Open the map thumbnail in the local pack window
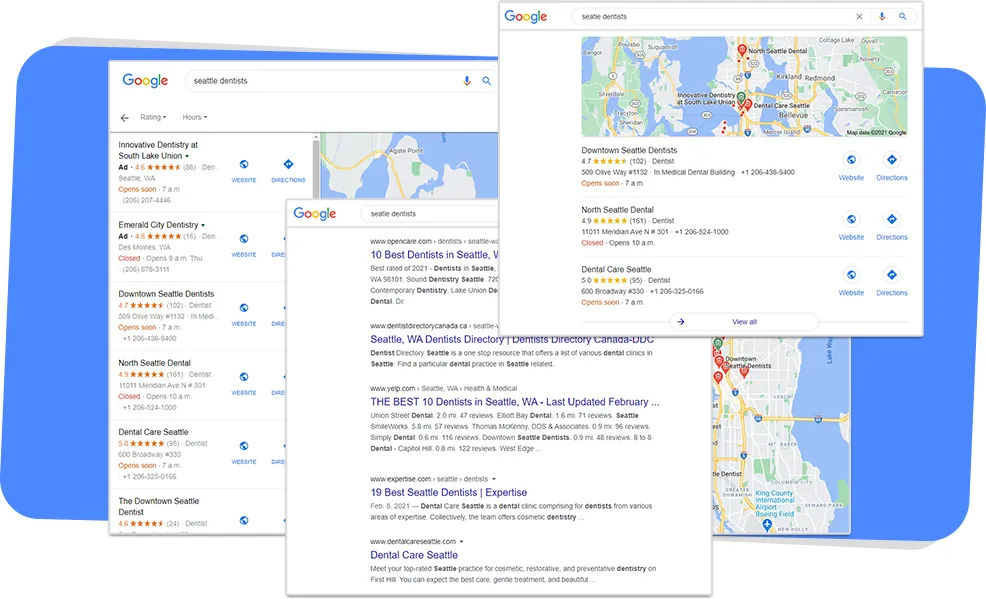 (x=744, y=87)
